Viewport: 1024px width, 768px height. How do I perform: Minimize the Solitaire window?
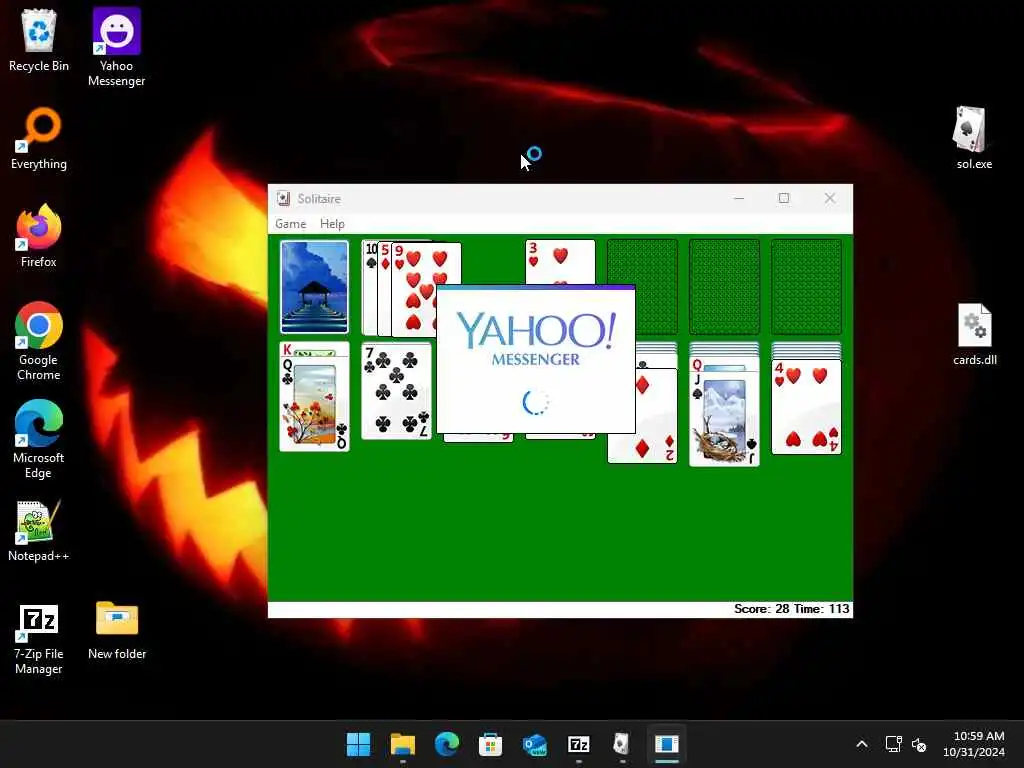(x=739, y=199)
